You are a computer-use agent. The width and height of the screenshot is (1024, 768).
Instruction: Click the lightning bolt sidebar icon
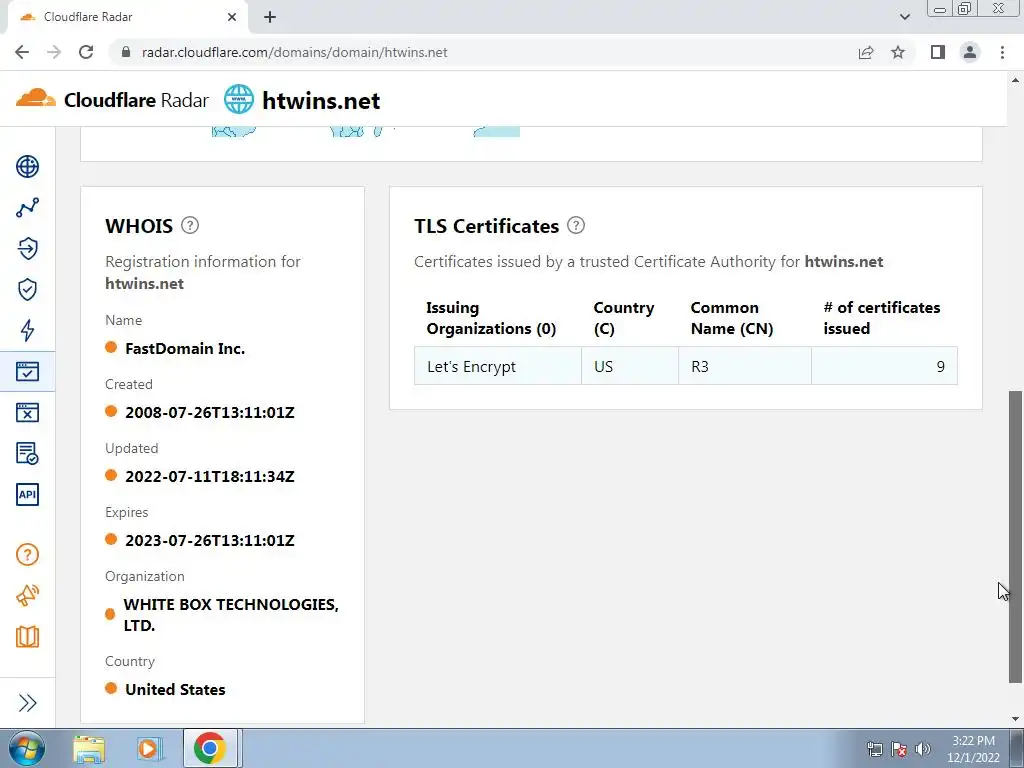coord(27,330)
